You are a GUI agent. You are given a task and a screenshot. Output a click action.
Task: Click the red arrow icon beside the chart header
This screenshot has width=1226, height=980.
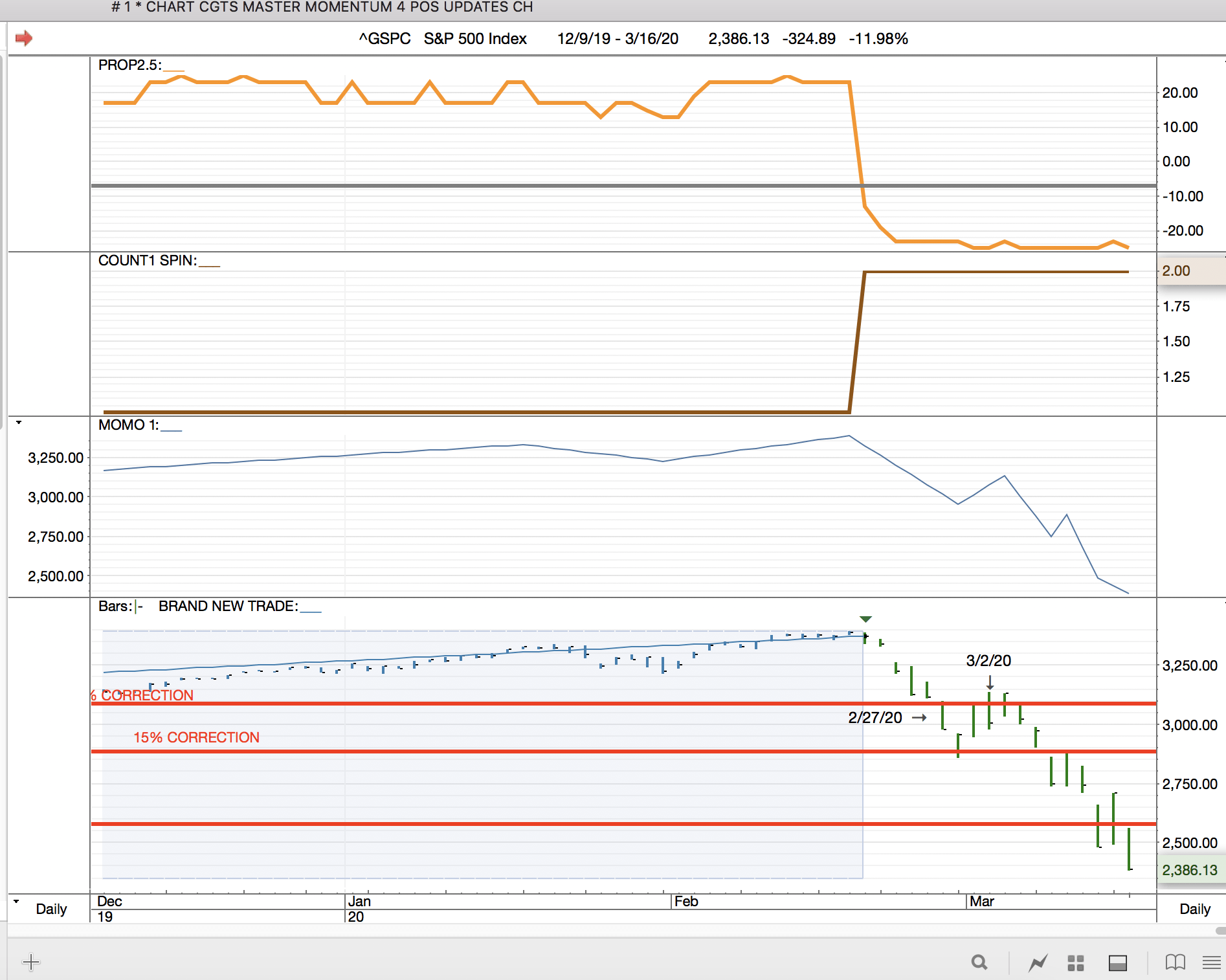click(24, 38)
